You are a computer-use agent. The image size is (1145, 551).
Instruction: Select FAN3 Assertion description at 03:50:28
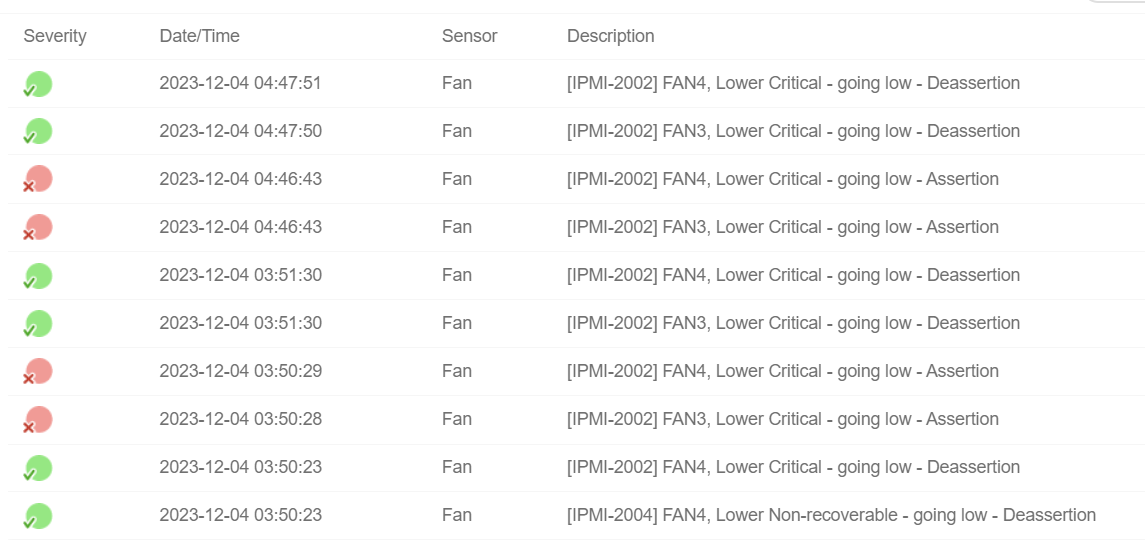(x=783, y=419)
